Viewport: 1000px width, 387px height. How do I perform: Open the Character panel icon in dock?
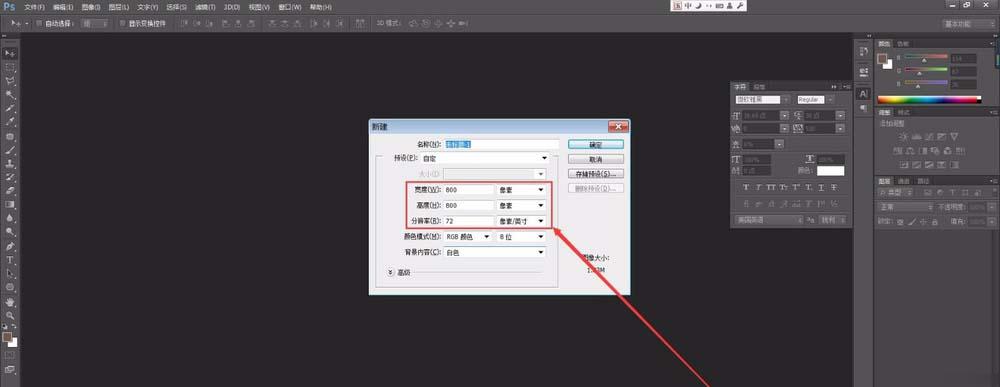(x=864, y=94)
